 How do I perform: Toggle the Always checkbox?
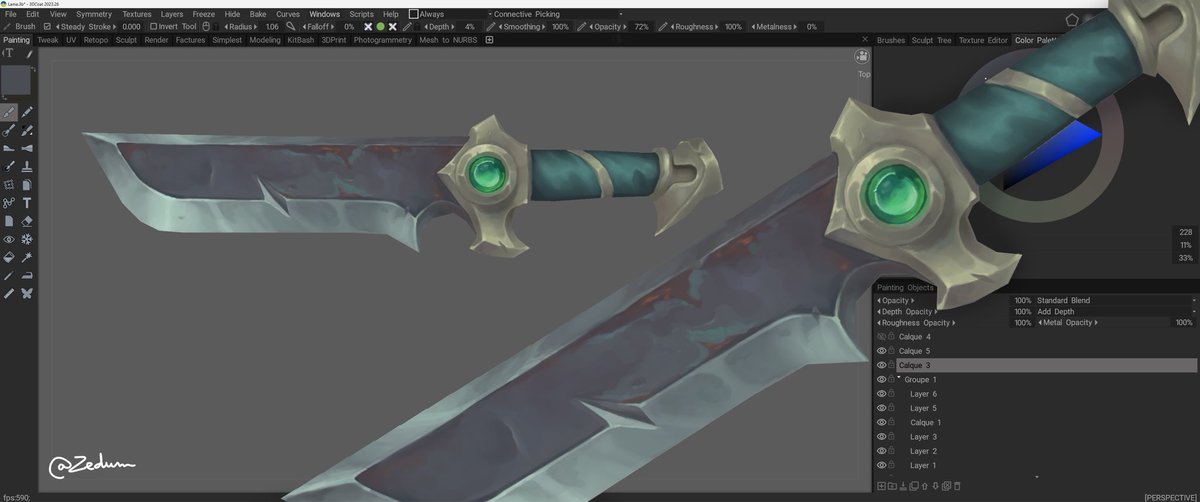pos(414,15)
